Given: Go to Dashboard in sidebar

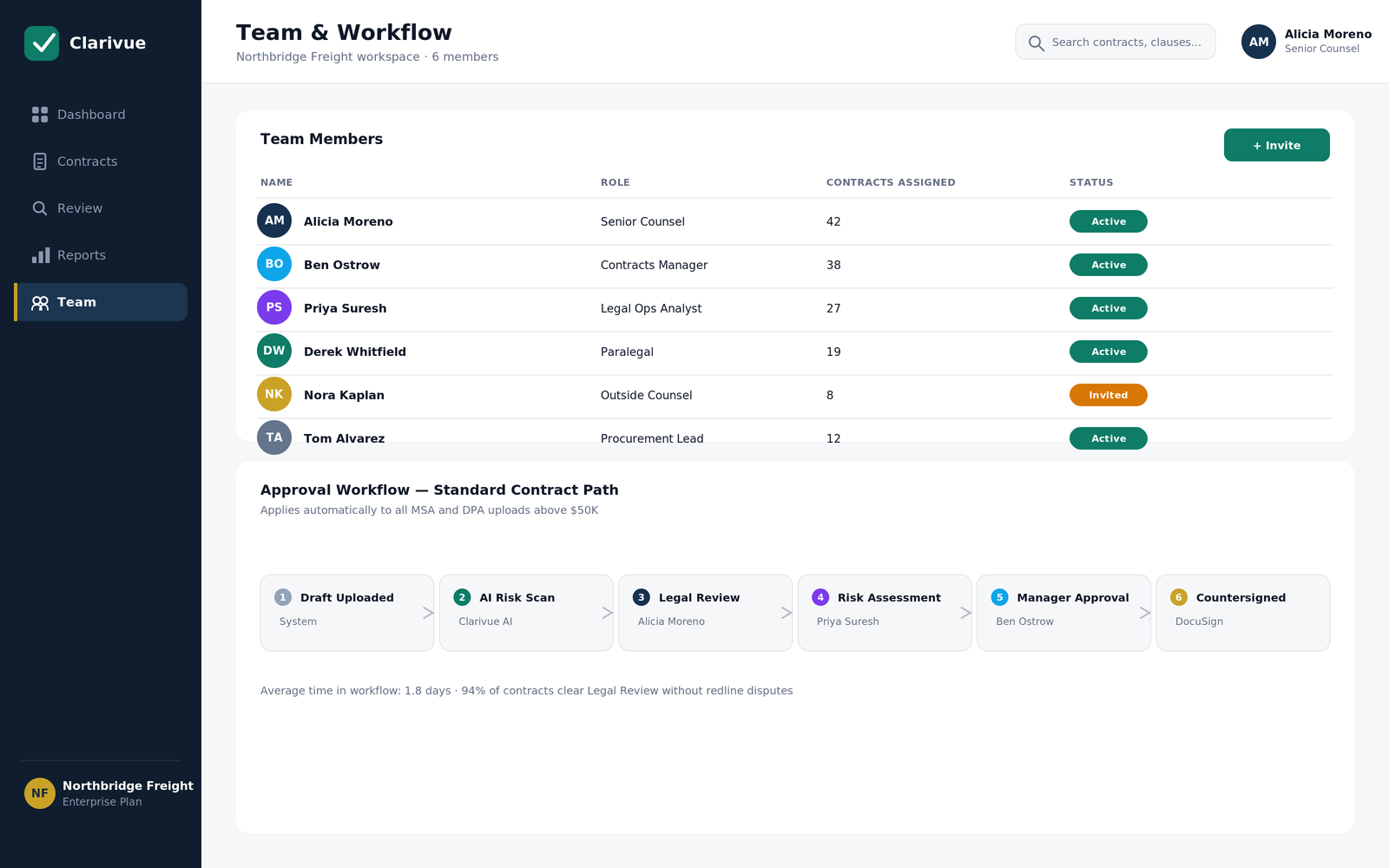Looking at the screenshot, I should [x=101, y=115].
